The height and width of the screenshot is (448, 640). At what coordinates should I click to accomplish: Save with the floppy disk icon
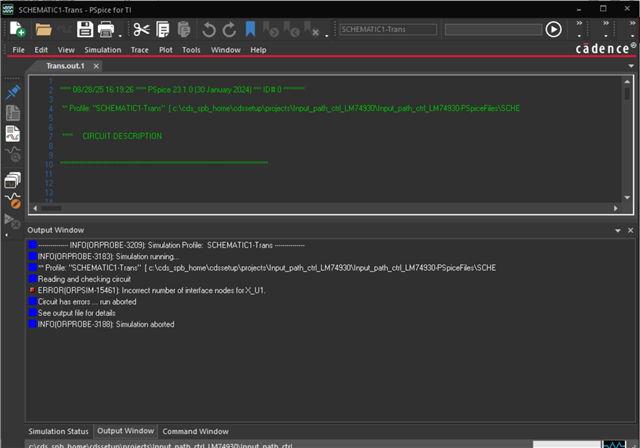[x=85, y=29]
